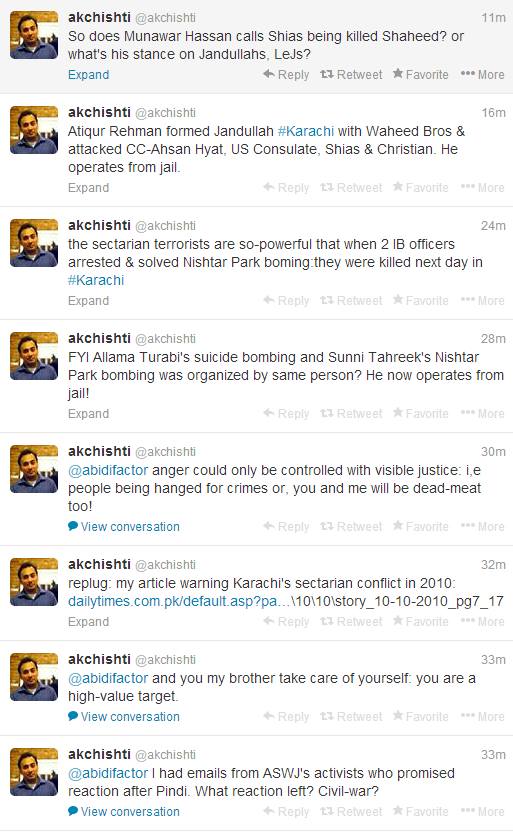
Task: Expand the tweet posted 28m ago
Action: click(x=89, y=414)
